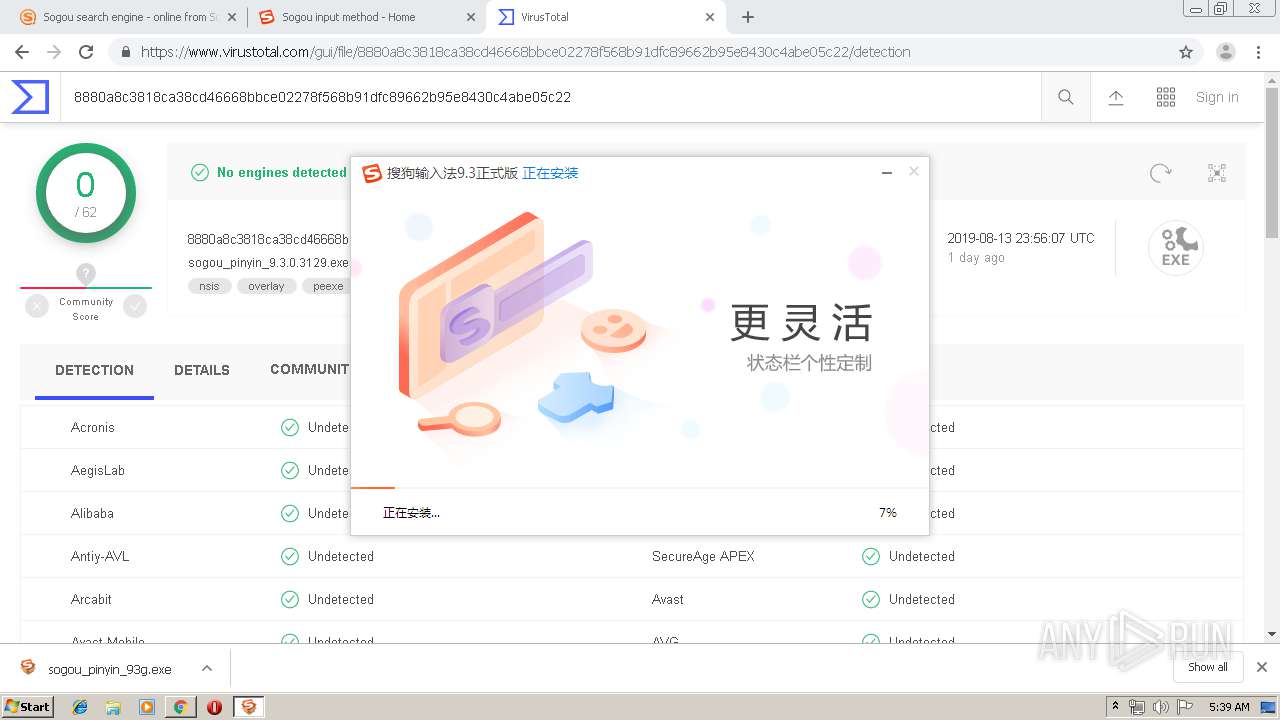The width and height of the screenshot is (1280, 720).
Task: Open the upload file icon
Action: pos(1116,97)
